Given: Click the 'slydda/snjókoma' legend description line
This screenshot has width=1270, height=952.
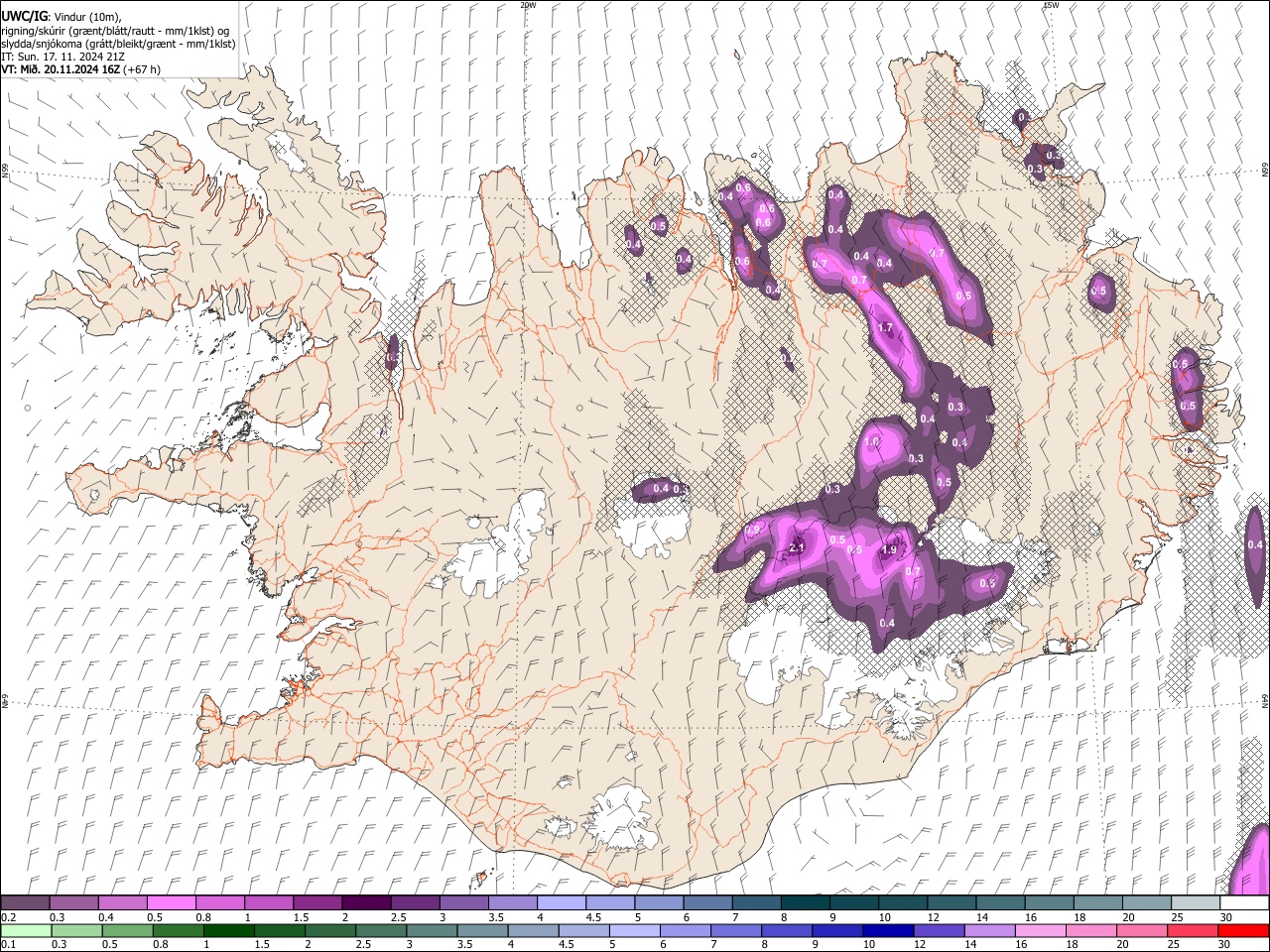Looking at the screenshot, I should tap(119, 44).
